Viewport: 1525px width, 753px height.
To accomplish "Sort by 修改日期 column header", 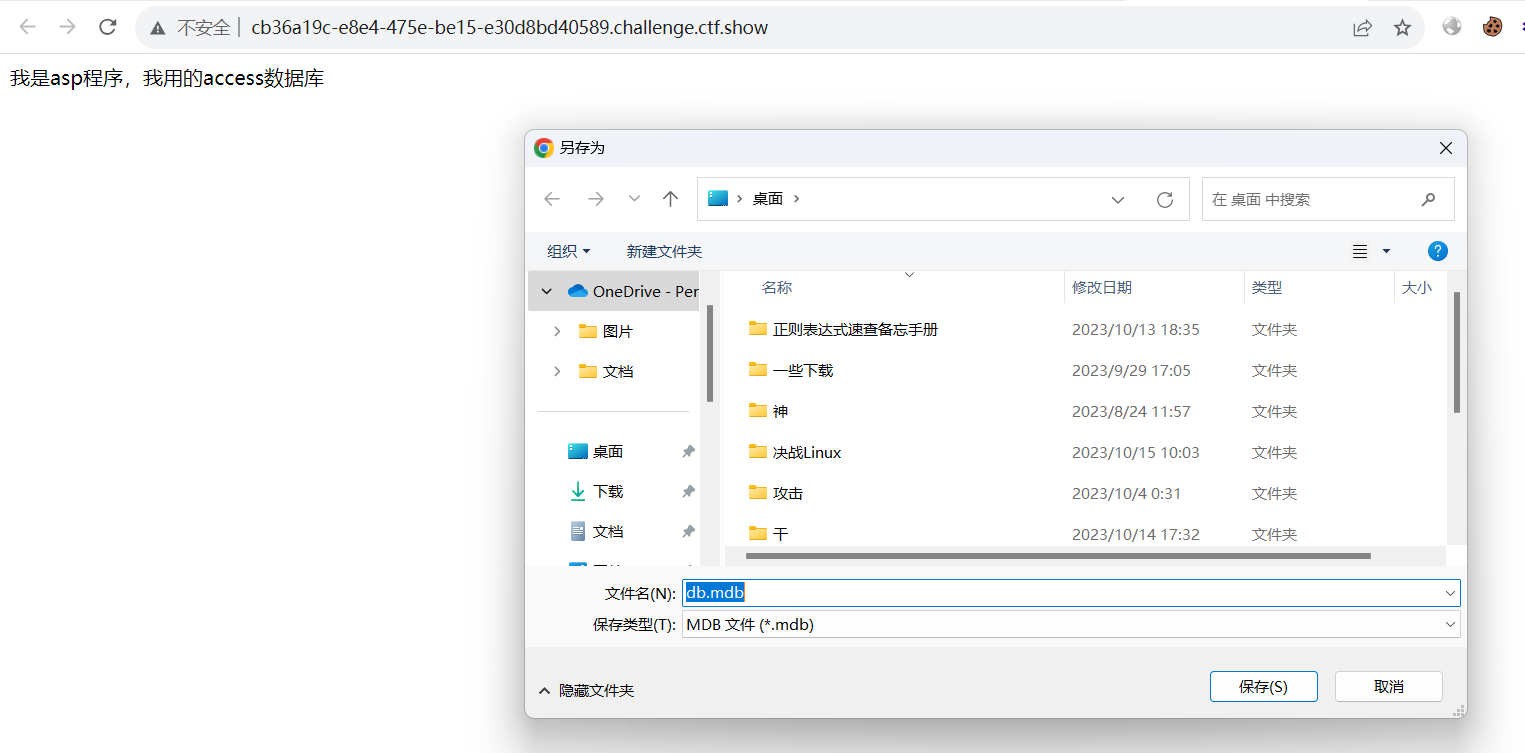I will (1102, 288).
